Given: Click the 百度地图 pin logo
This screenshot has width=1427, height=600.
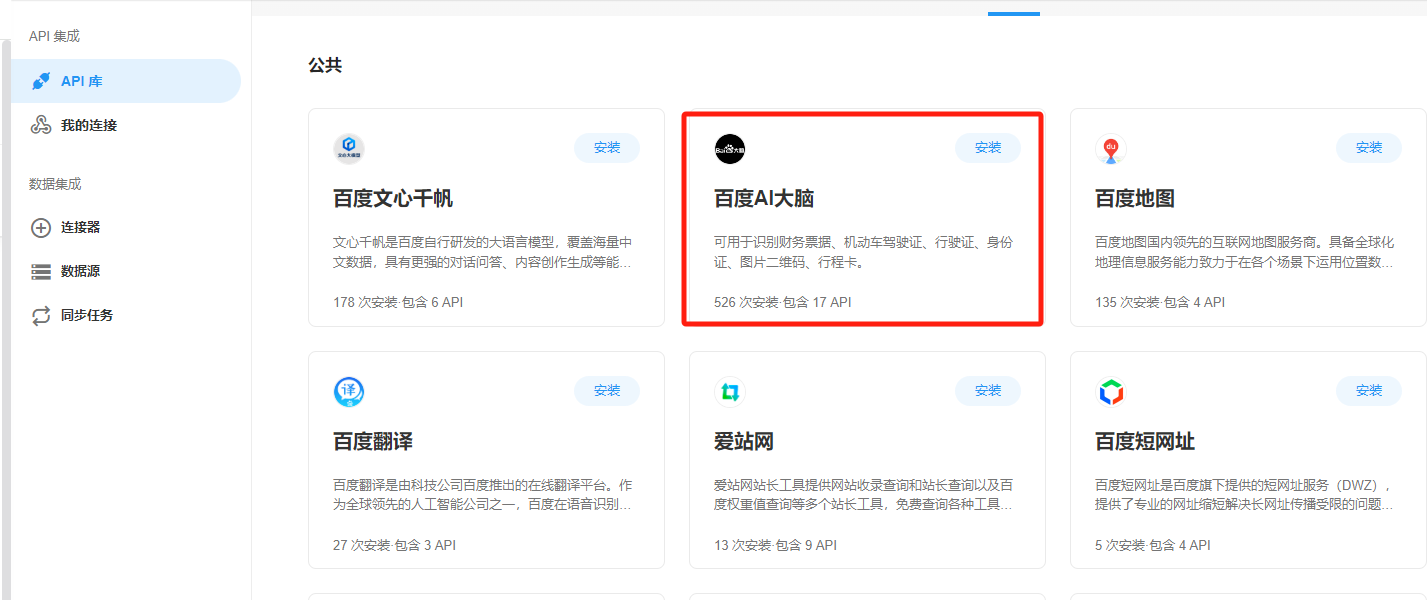Looking at the screenshot, I should point(1110,149).
